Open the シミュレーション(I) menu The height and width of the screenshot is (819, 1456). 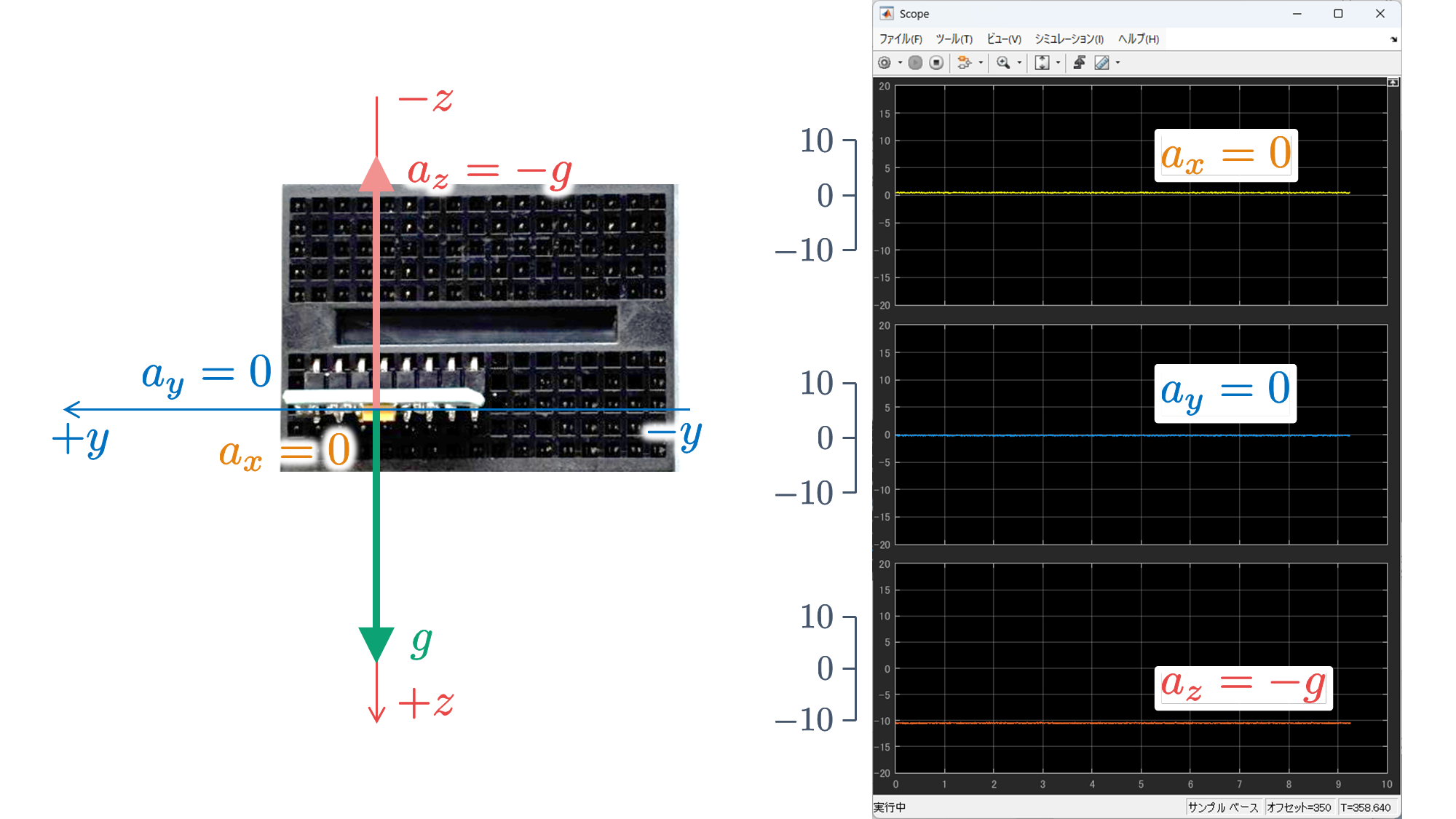point(1069,39)
